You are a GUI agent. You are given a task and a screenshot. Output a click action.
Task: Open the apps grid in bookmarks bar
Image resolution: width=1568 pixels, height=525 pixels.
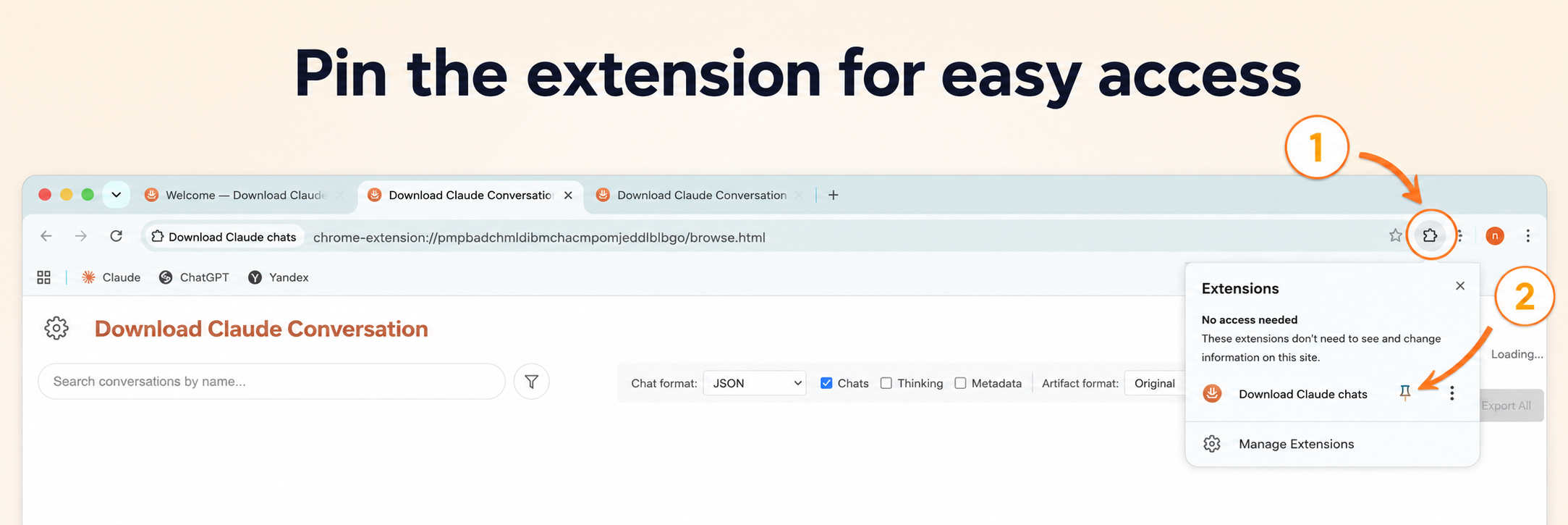tap(43, 277)
